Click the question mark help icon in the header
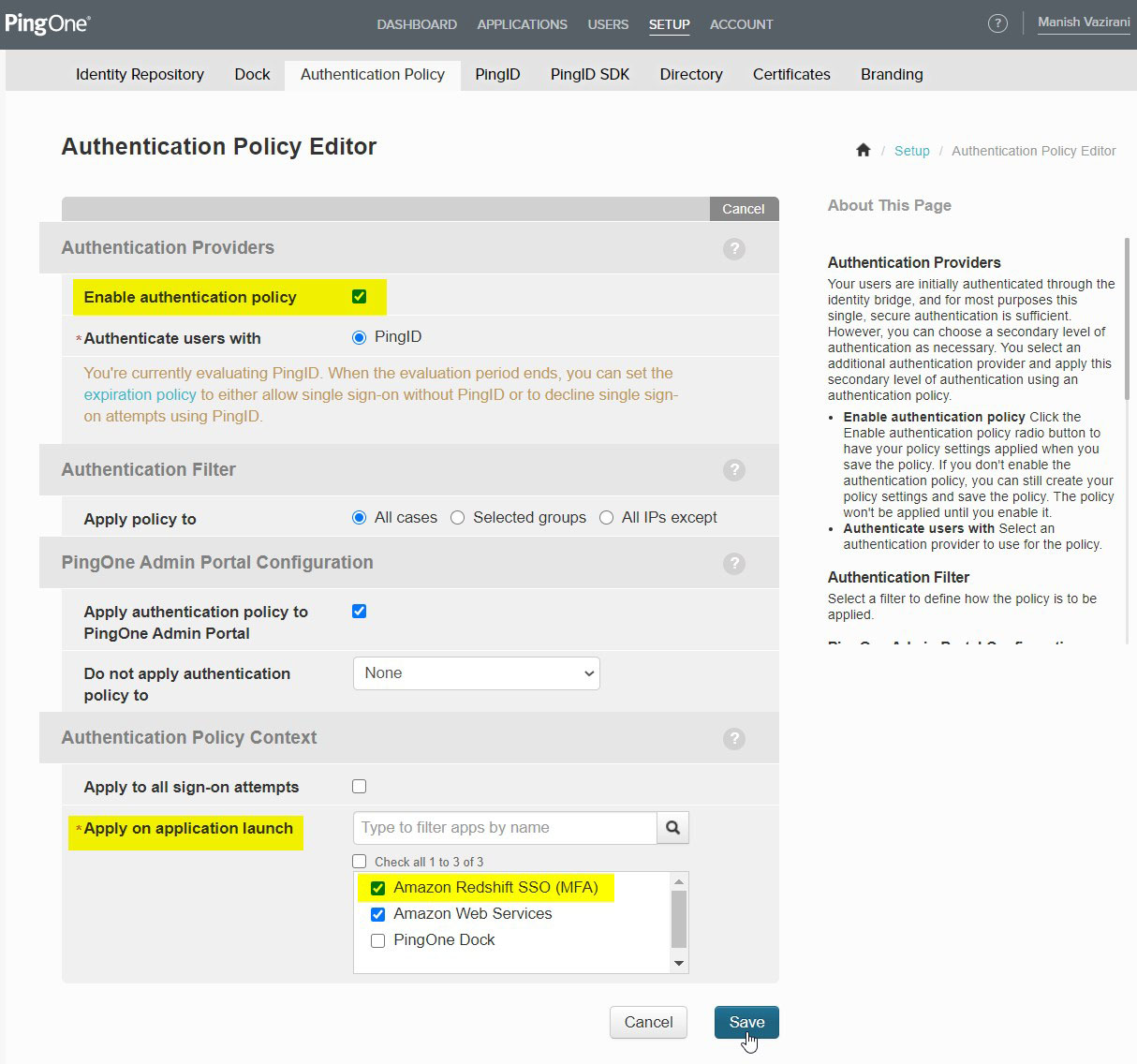The width and height of the screenshot is (1137, 1064). (997, 23)
